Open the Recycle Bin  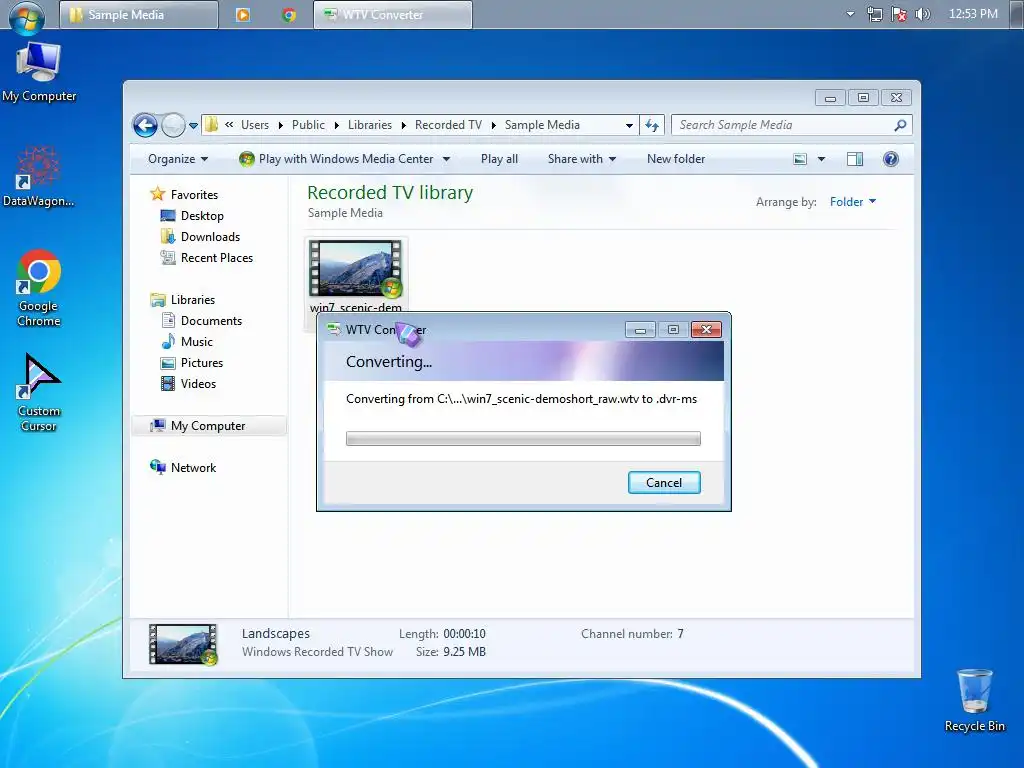tap(974, 700)
